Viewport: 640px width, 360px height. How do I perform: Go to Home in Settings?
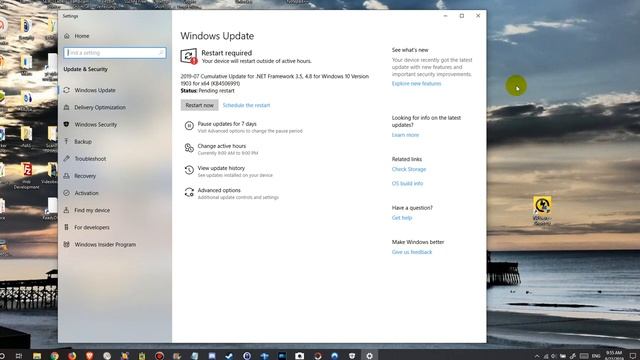pyautogui.click(x=82, y=36)
